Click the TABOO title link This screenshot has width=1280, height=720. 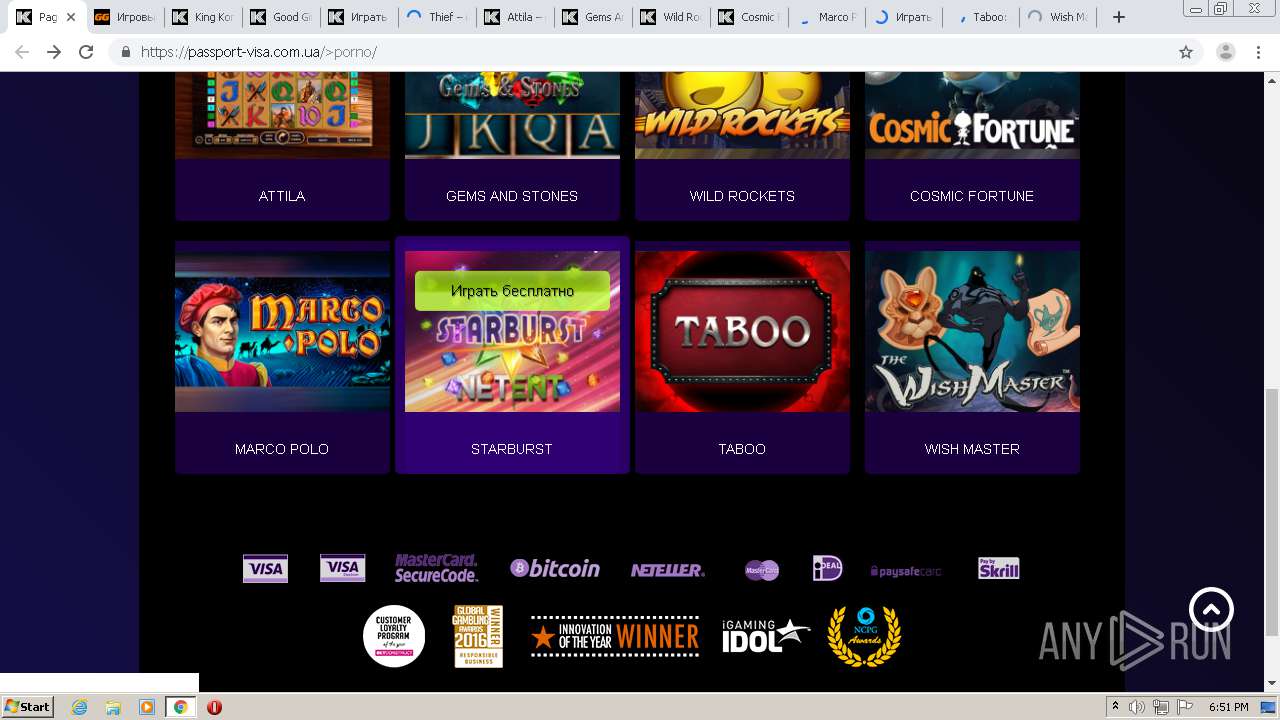click(x=742, y=449)
